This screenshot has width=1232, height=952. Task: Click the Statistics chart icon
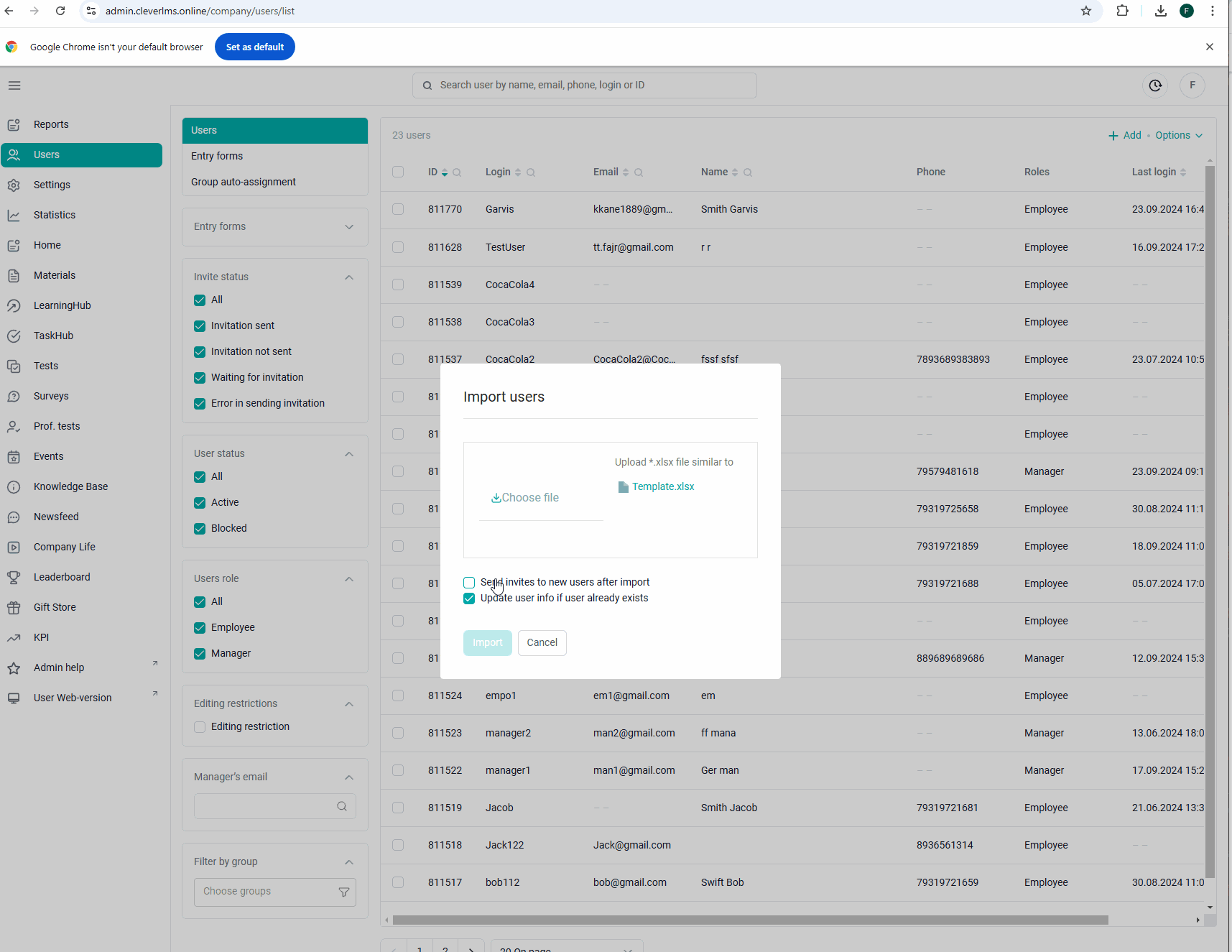click(14, 215)
